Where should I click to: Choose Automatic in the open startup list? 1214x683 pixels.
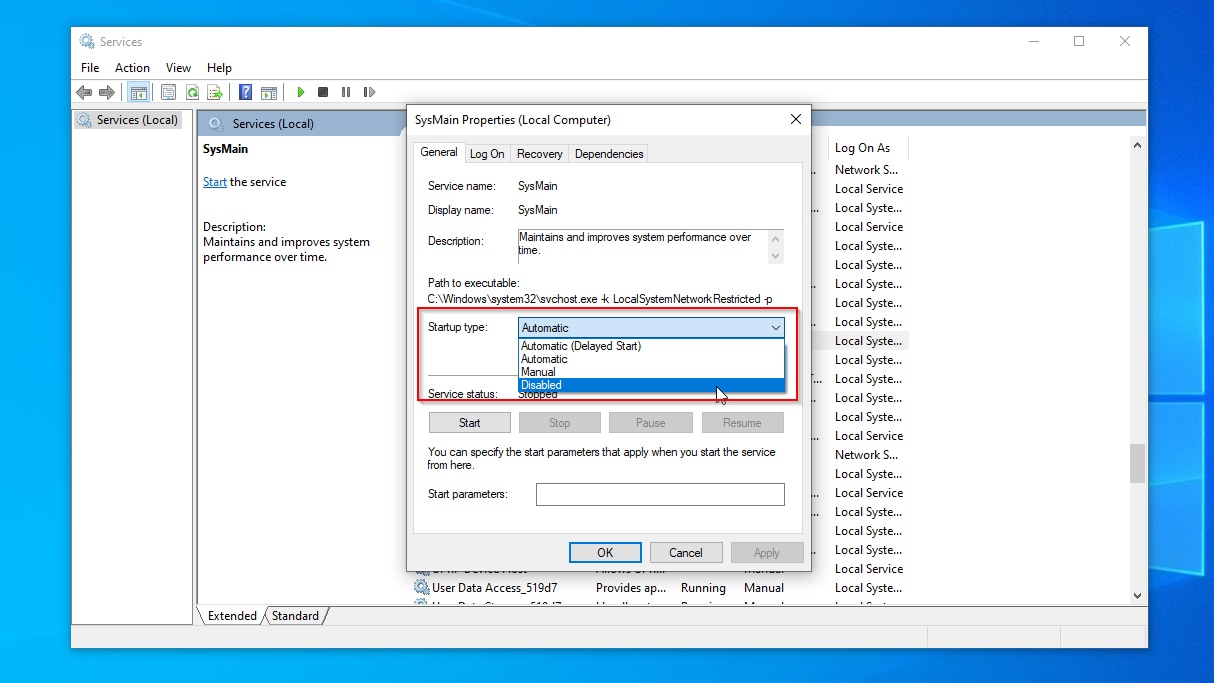click(651, 359)
